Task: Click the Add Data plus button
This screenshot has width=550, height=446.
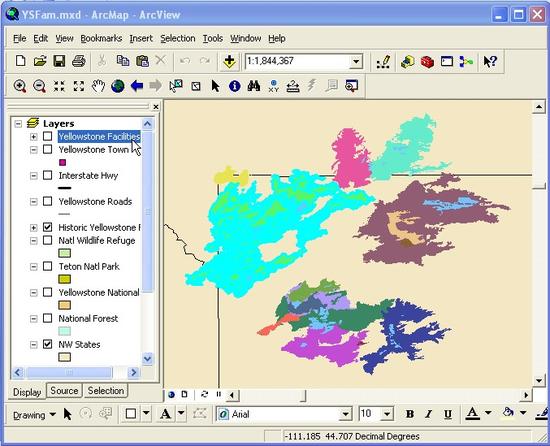Action: click(x=229, y=62)
